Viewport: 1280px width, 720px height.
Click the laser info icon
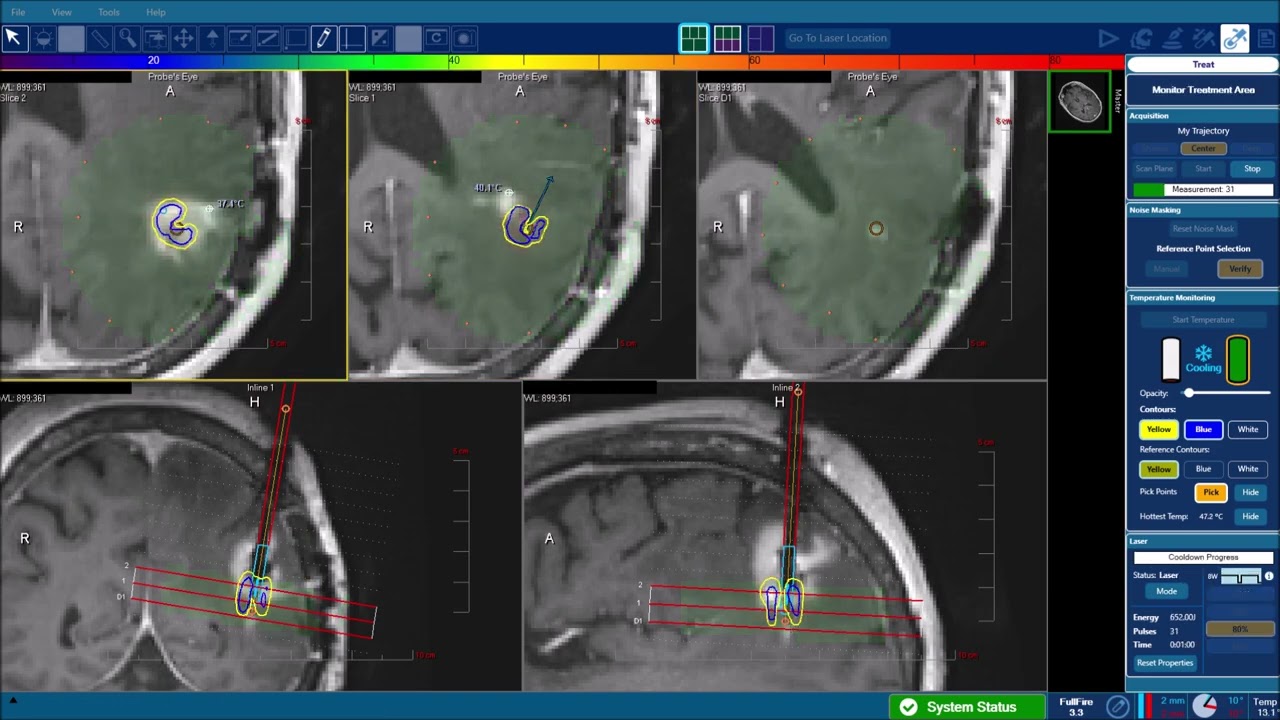tap(1269, 576)
